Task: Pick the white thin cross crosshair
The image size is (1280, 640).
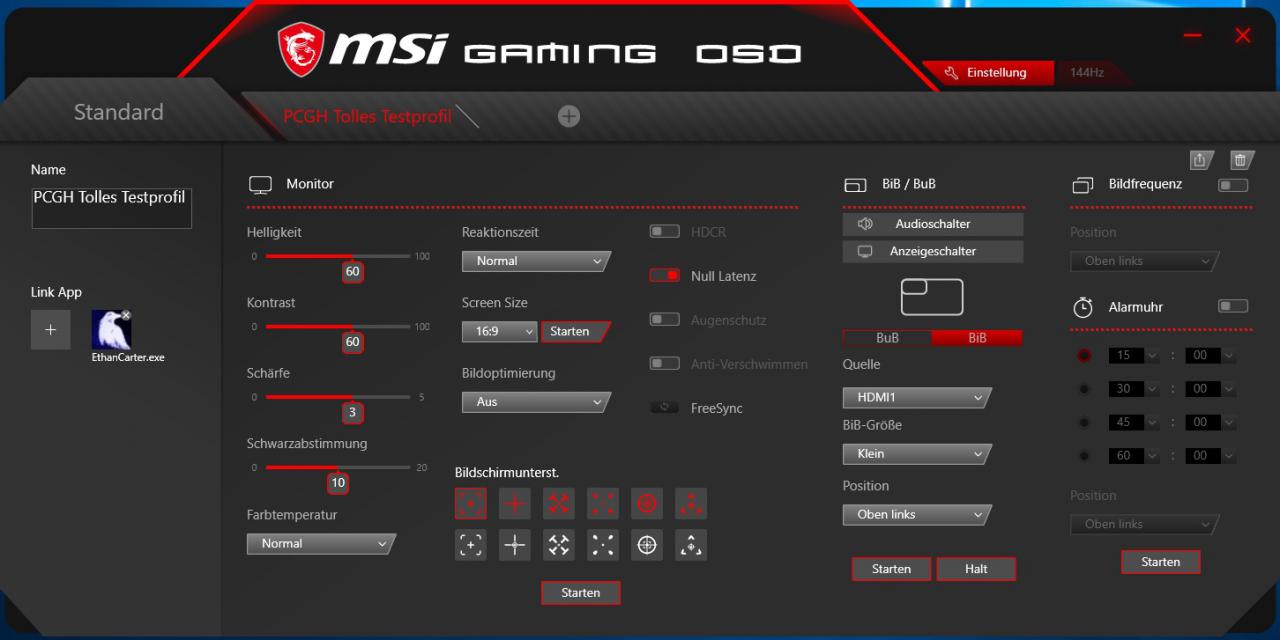Action: pyautogui.click(x=515, y=545)
